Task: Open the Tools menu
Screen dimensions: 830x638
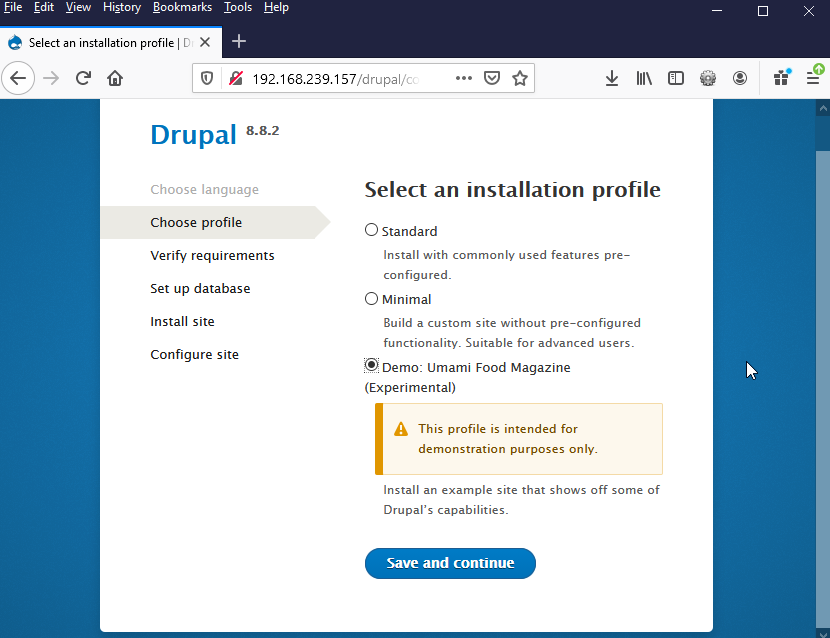Action: pyautogui.click(x=238, y=8)
